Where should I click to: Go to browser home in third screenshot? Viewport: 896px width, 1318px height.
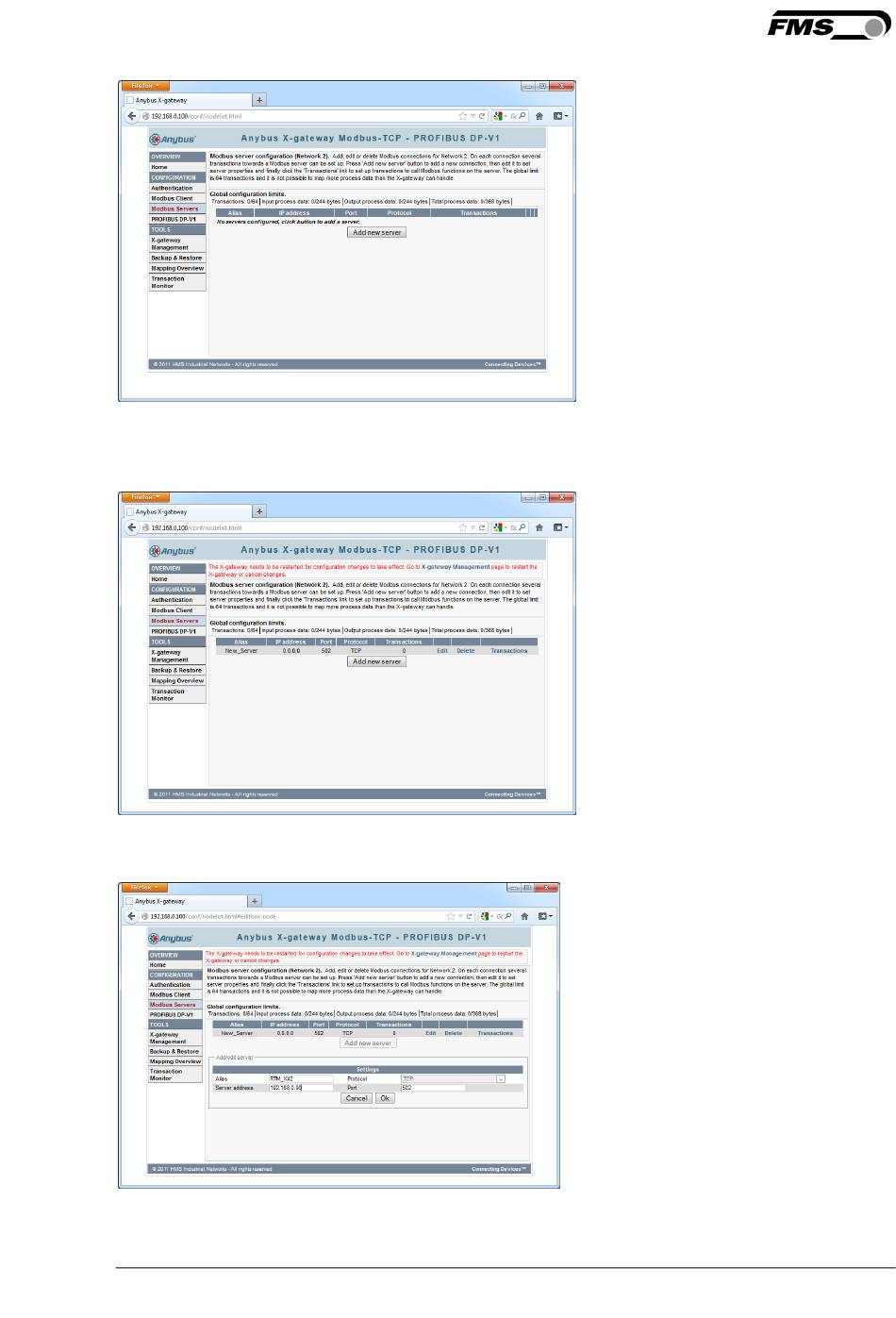[x=526, y=916]
